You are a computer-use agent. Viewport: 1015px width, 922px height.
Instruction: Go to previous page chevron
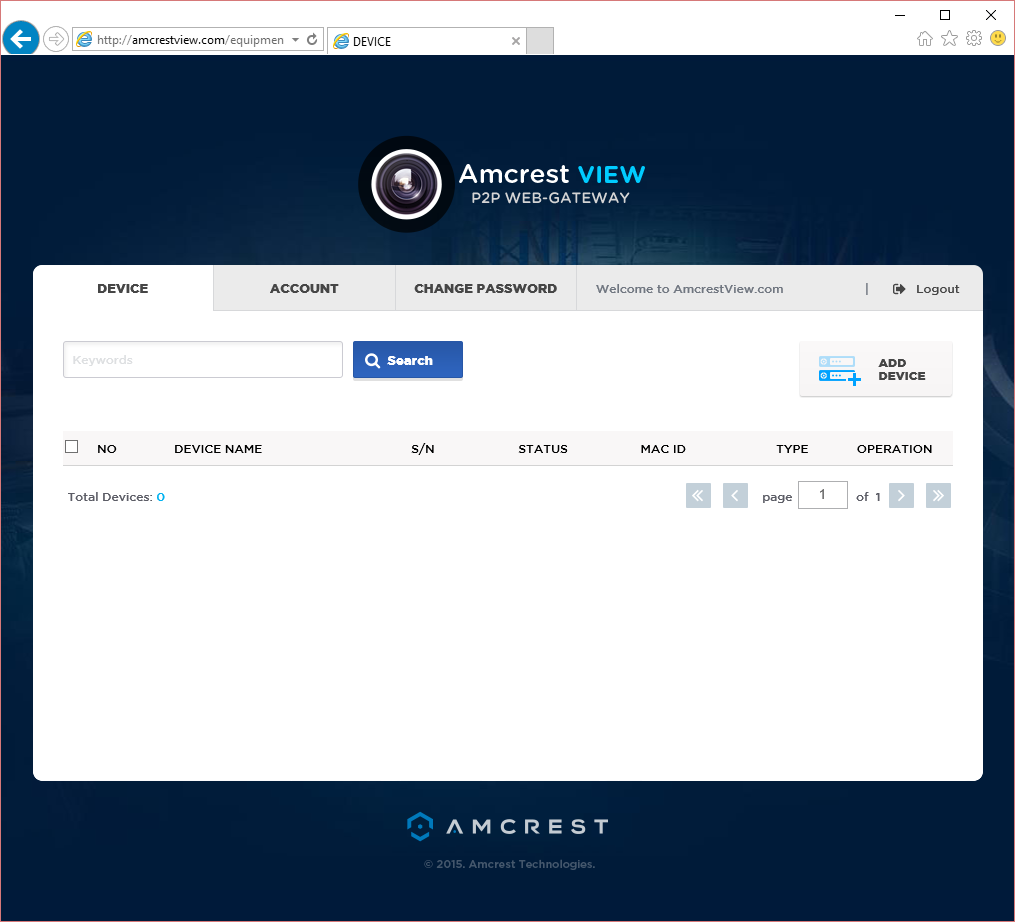(x=735, y=496)
